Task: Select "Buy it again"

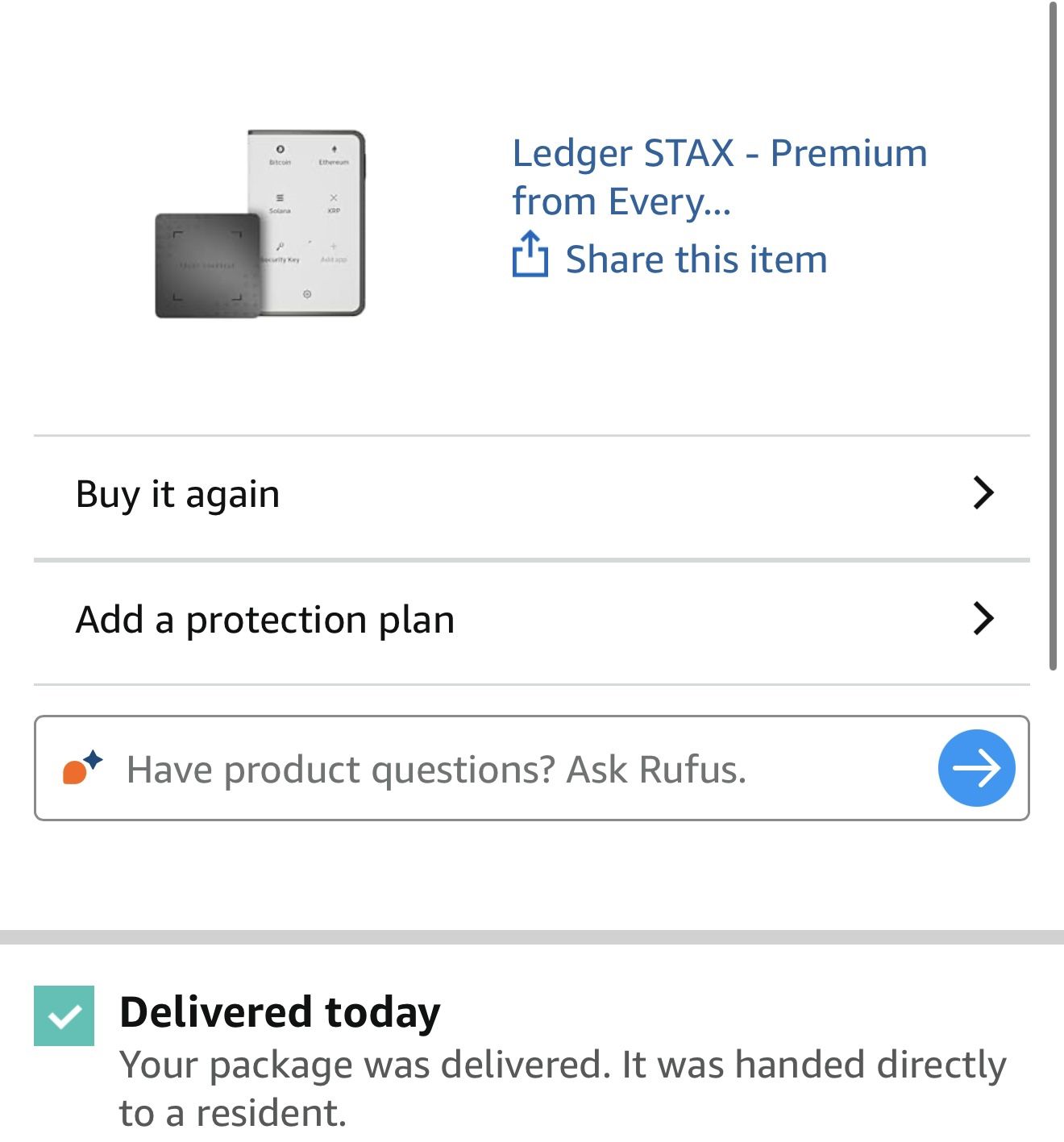Action: point(177,494)
